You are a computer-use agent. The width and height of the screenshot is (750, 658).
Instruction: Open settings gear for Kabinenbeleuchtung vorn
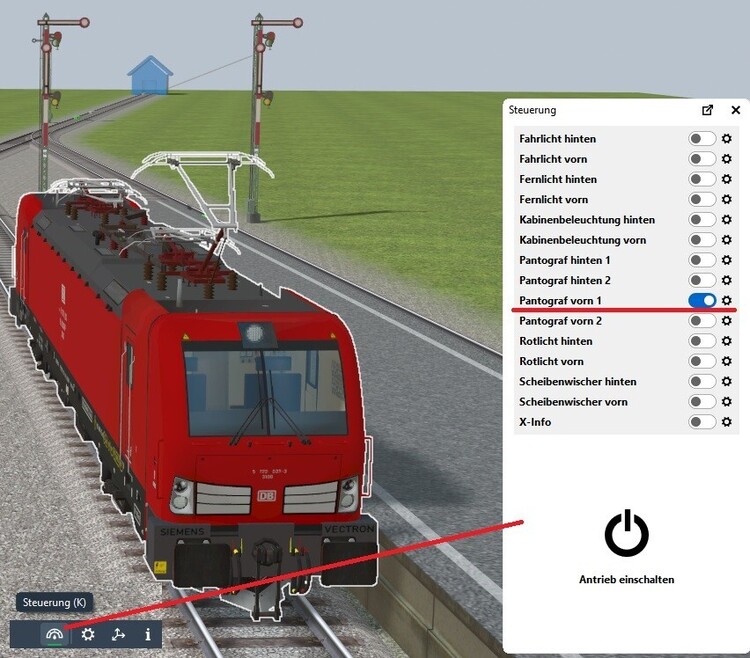[x=727, y=240]
